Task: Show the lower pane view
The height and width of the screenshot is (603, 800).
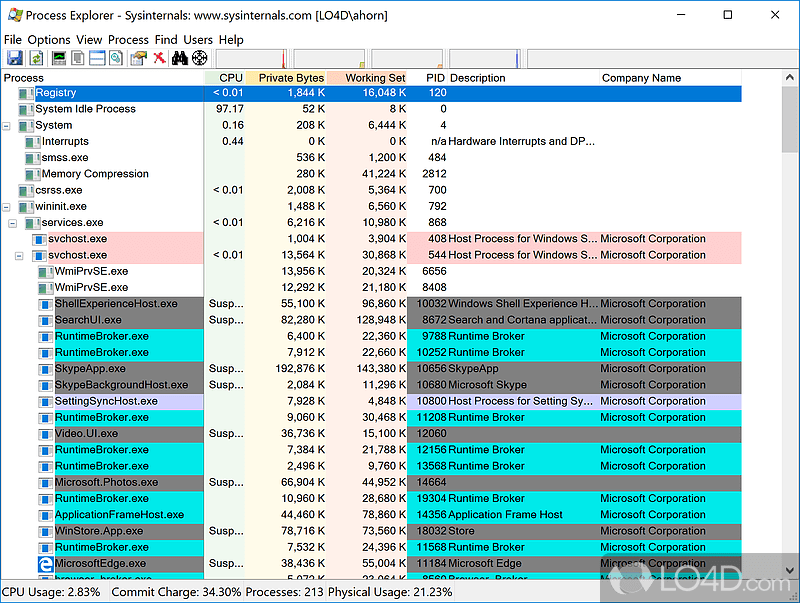Action: point(97,57)
